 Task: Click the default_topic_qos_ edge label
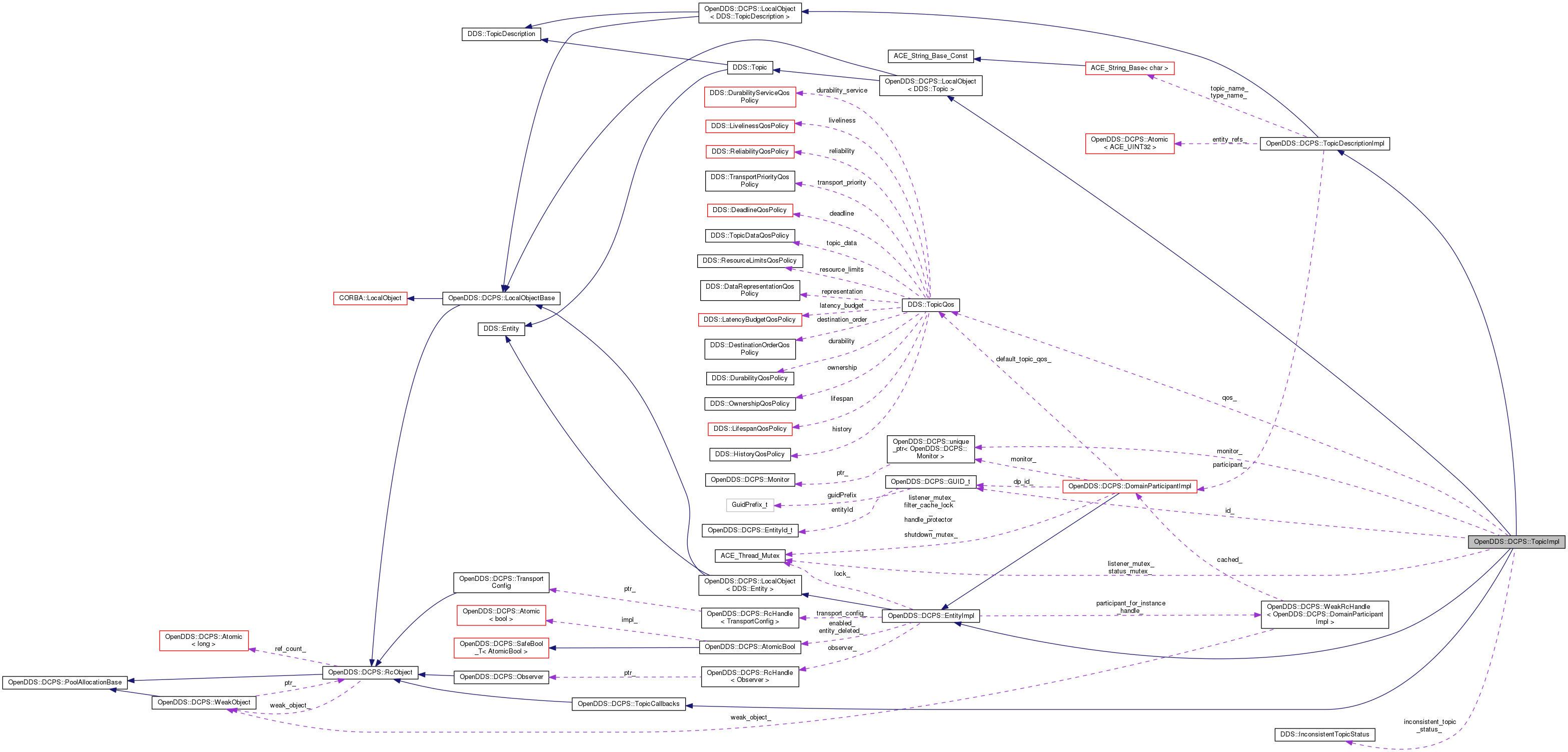click(x=1023, y=359)
